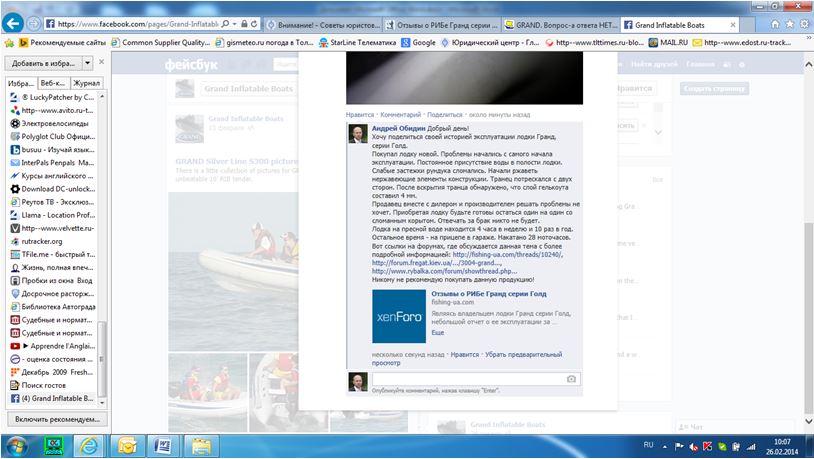The width and height of the screenshot is (814, 459).
Task: Open the forum.fregat.kiev.ua link
Action: [x=437, y=263]
